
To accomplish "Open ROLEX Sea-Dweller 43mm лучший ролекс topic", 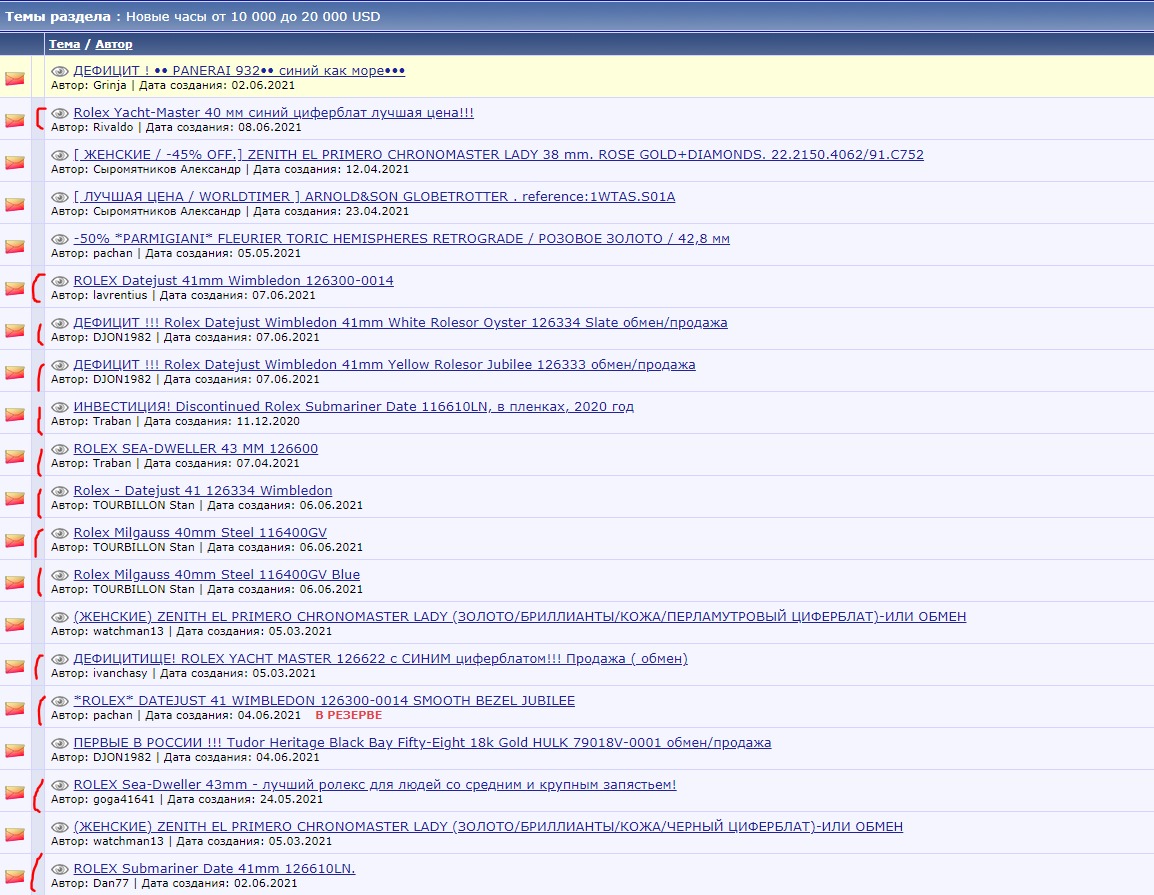I will (375, 784).
